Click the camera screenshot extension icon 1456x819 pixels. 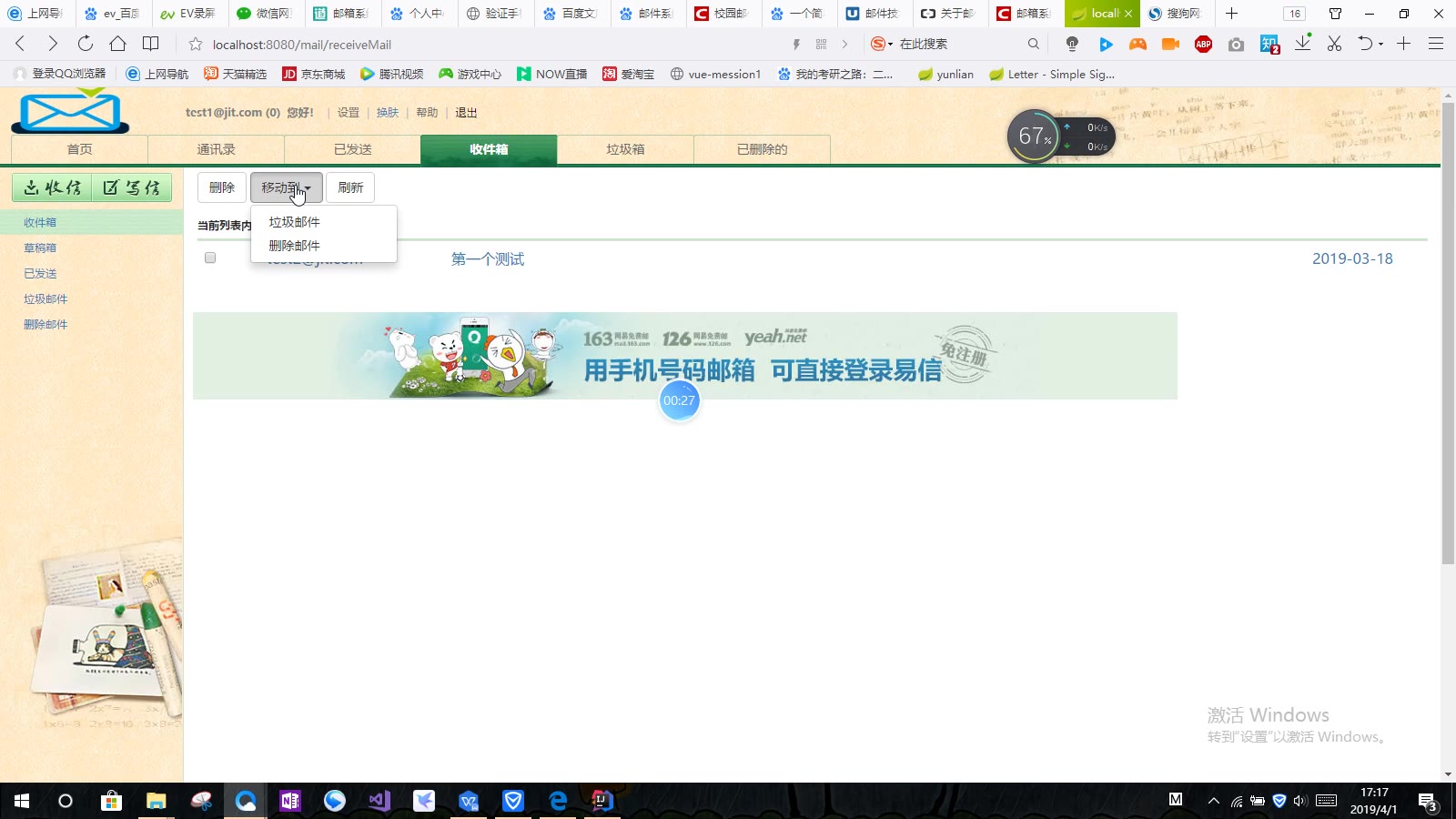1236,44
